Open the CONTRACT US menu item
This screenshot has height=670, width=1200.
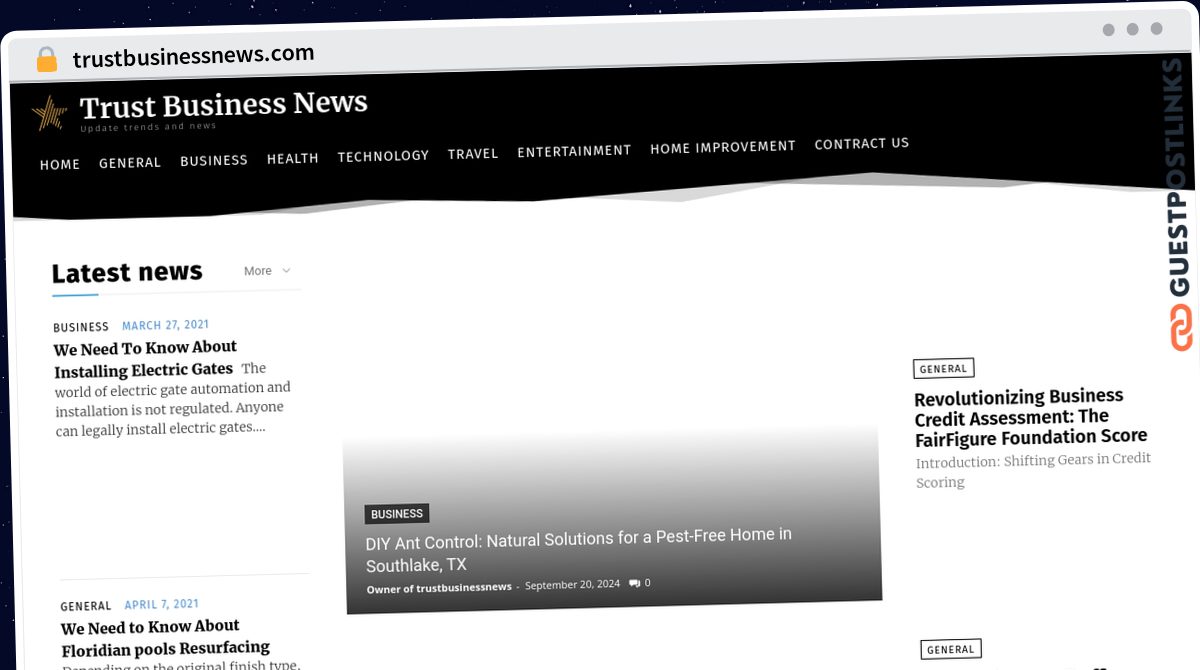(x=862, y=143)
